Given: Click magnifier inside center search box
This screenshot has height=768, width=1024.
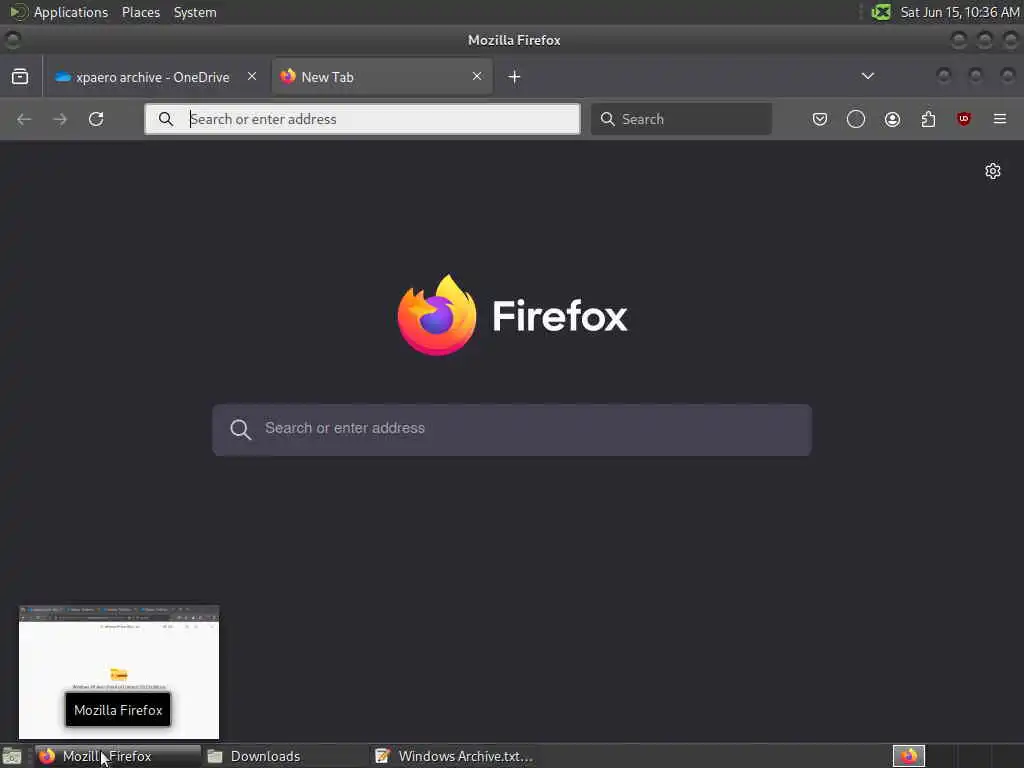Looking at the screenshot, I should pyautogui.click(x=240, y=429).
